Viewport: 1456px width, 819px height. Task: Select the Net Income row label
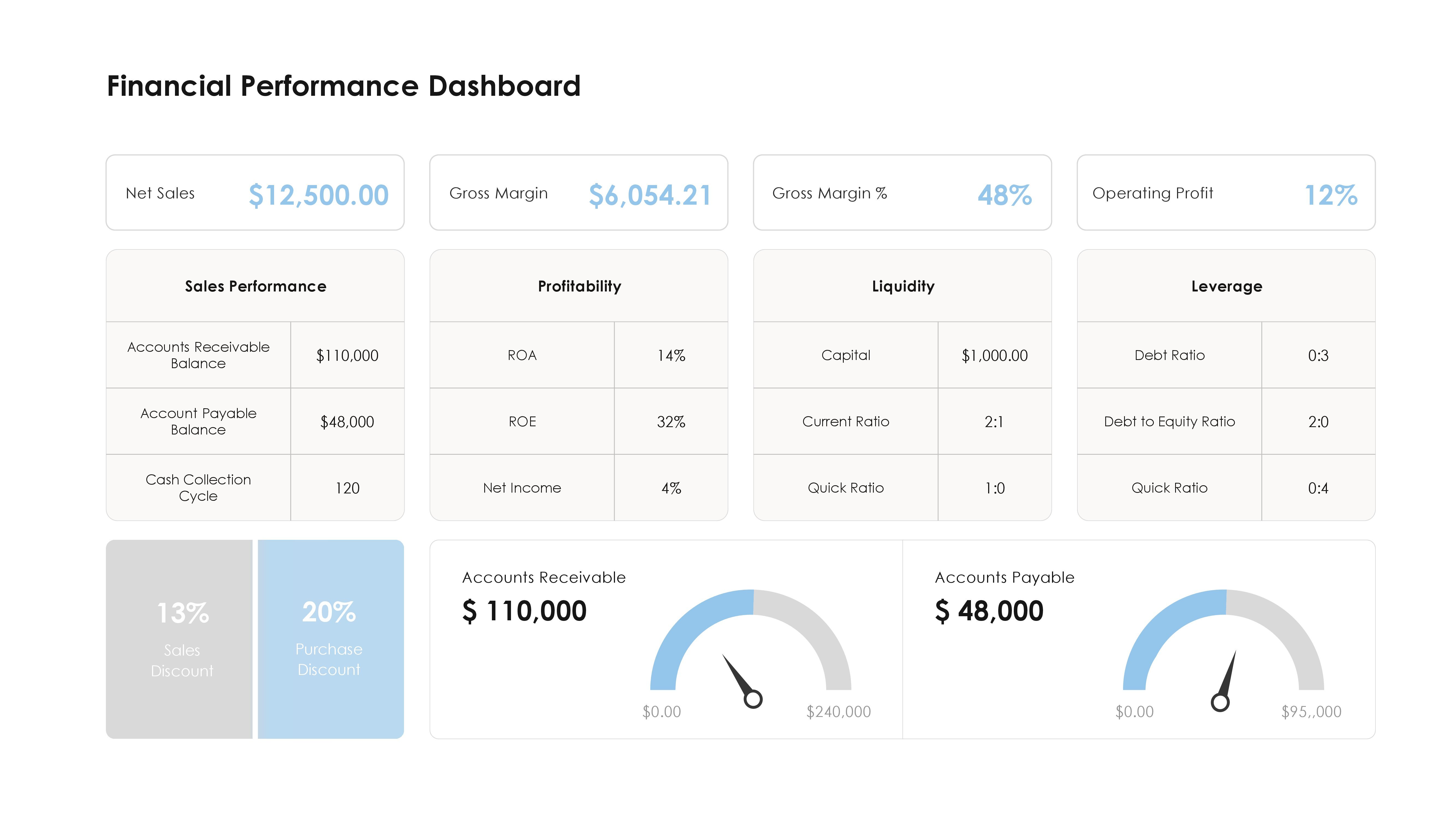pyautogui.click(x=522, y=488)
